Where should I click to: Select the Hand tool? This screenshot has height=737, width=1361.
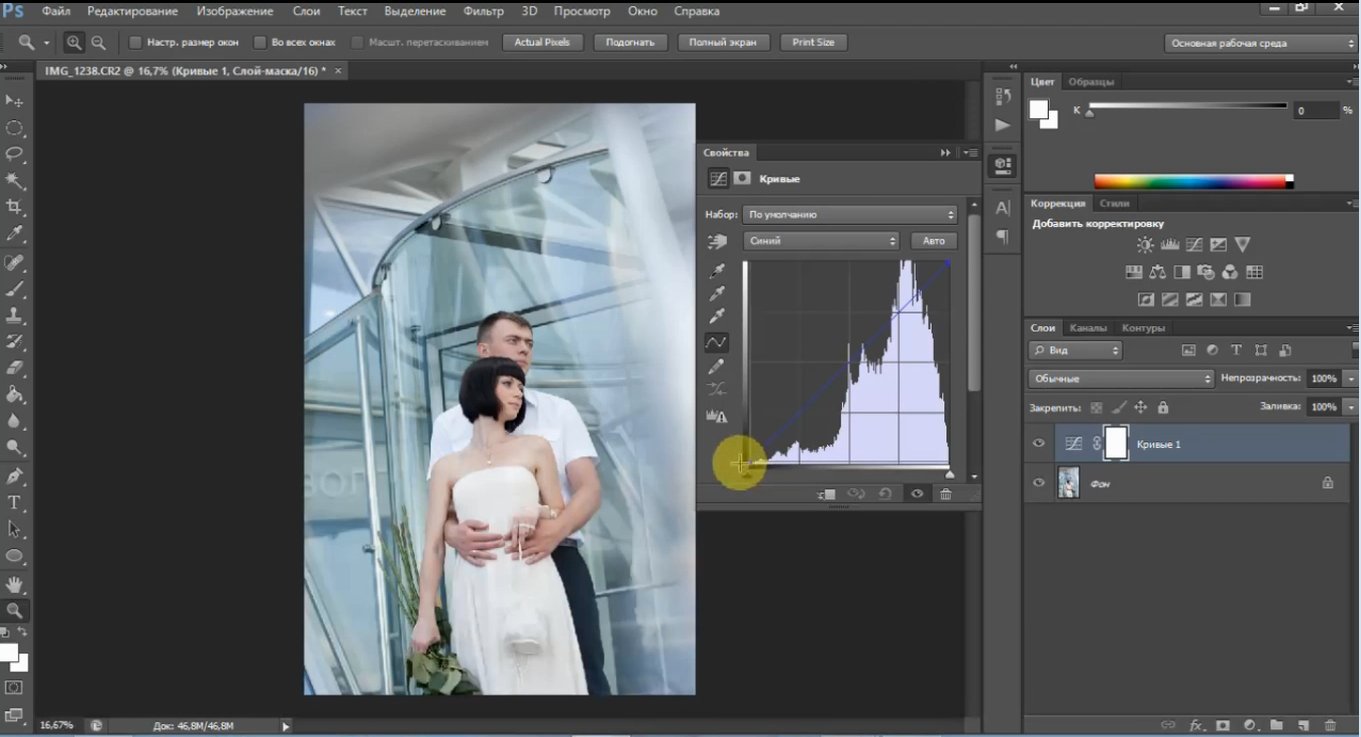tap(15, 584)
